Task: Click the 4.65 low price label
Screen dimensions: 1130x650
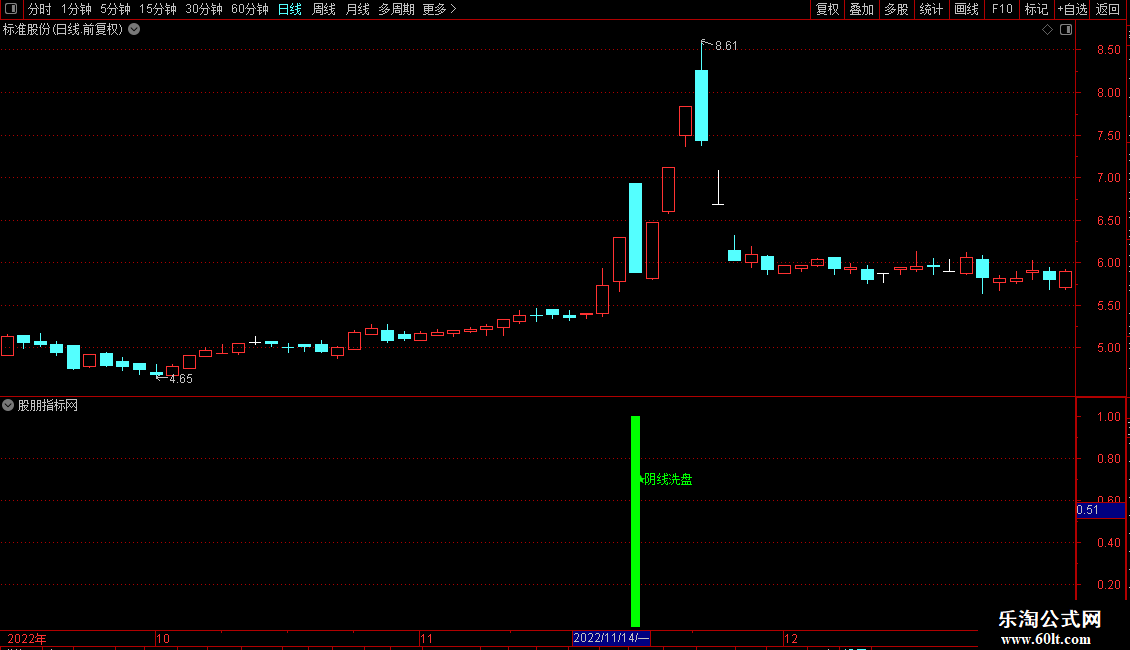Action: tap(181, 379)
